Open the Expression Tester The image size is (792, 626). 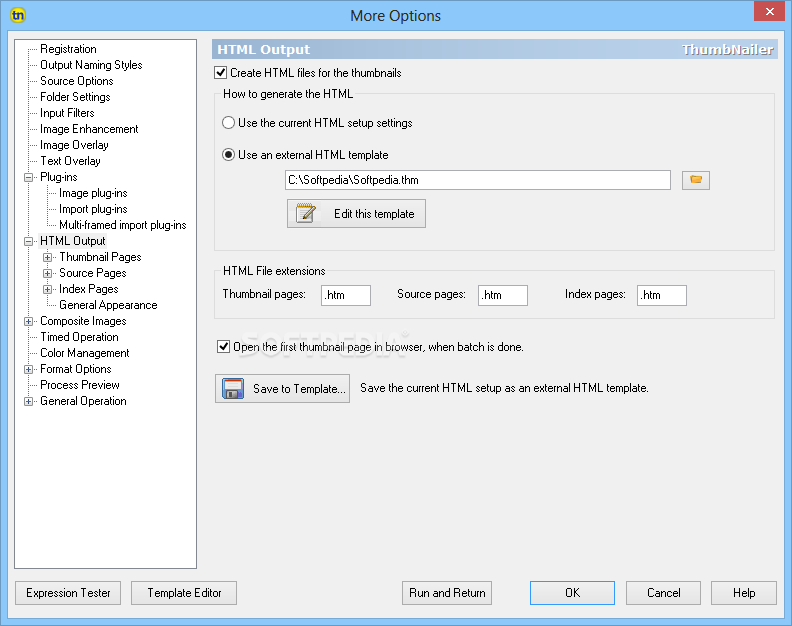(68, 593)
